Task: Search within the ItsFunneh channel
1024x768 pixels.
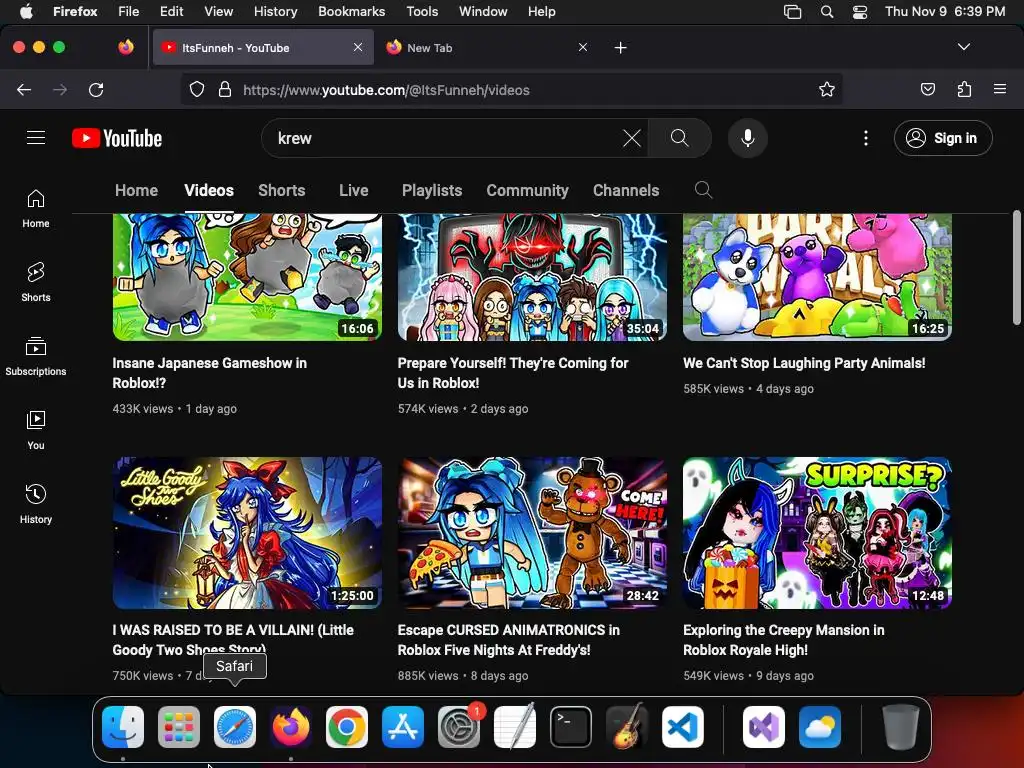Action: click(703, 190)
